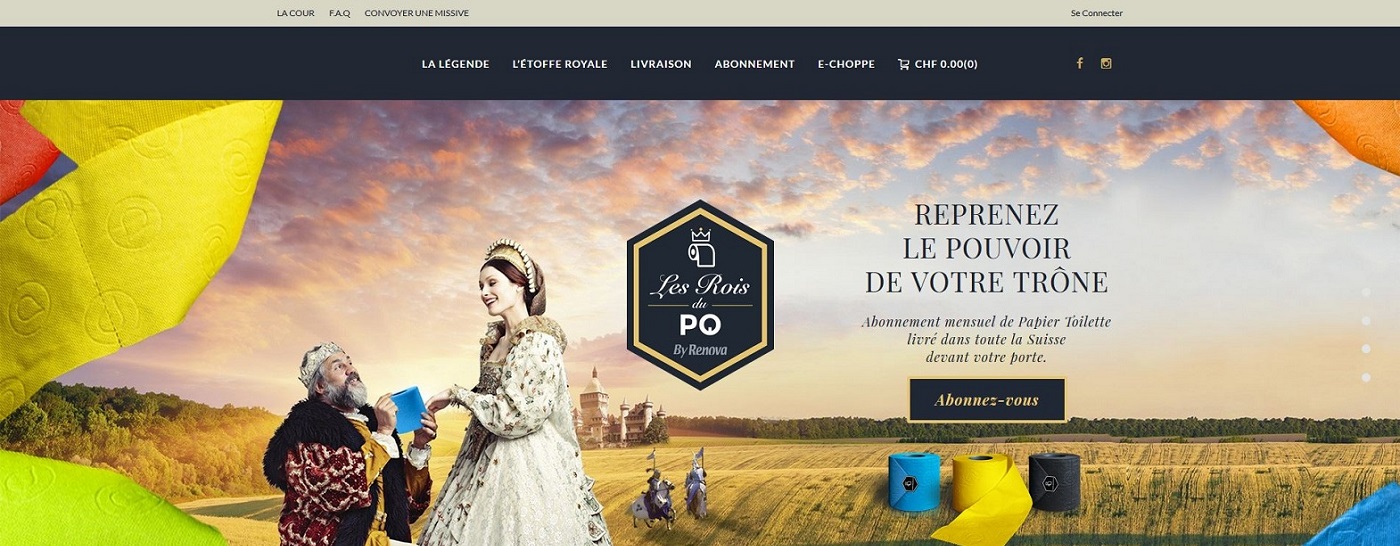The image size is (1400, 546).
Task: Select the blue toilet paper roll
Action: pos(915,481)
